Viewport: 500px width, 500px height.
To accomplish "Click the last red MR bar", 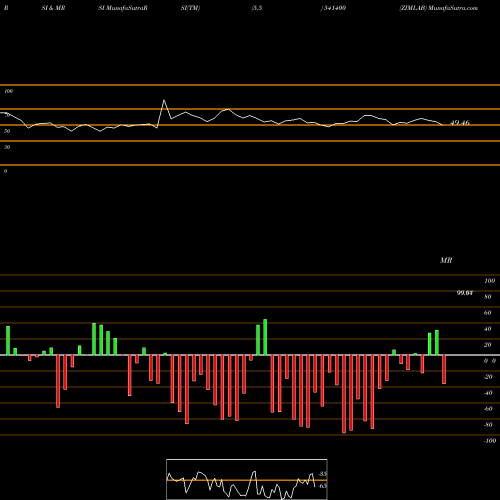I will [x=444, y=369].
